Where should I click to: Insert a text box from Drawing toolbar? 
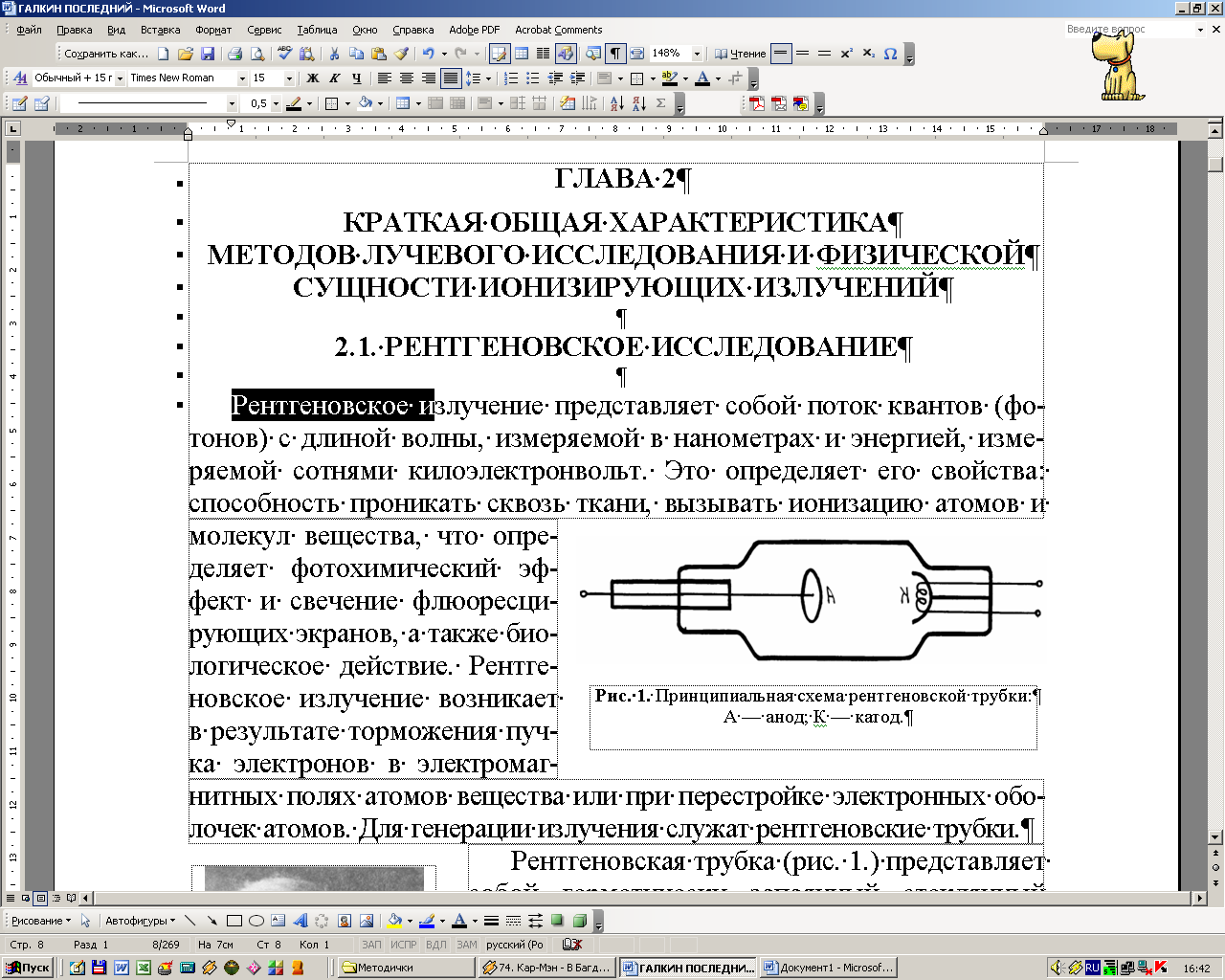278,921
